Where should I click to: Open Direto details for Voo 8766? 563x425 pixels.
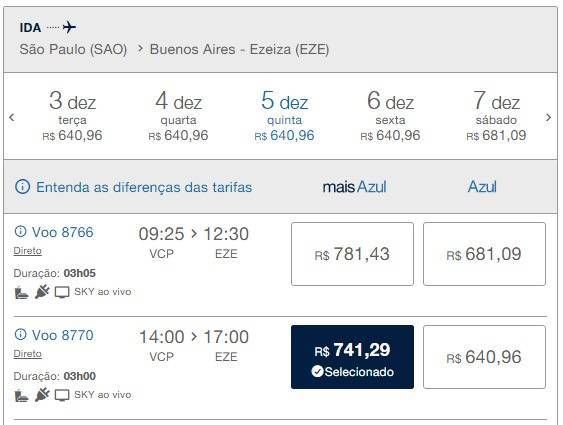click(x=28, y=251)
